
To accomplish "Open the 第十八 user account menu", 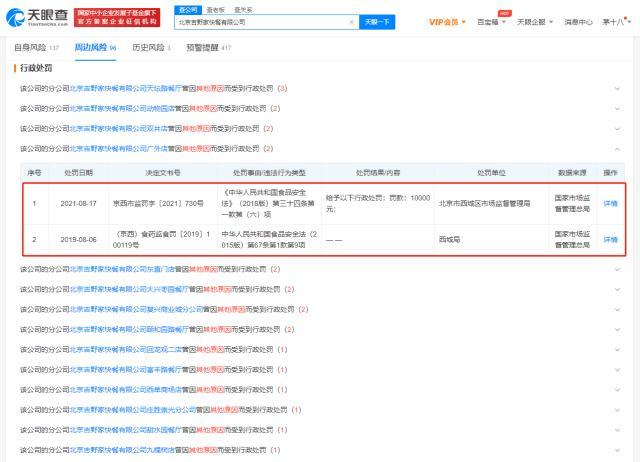I will click(x=617, y=22).
